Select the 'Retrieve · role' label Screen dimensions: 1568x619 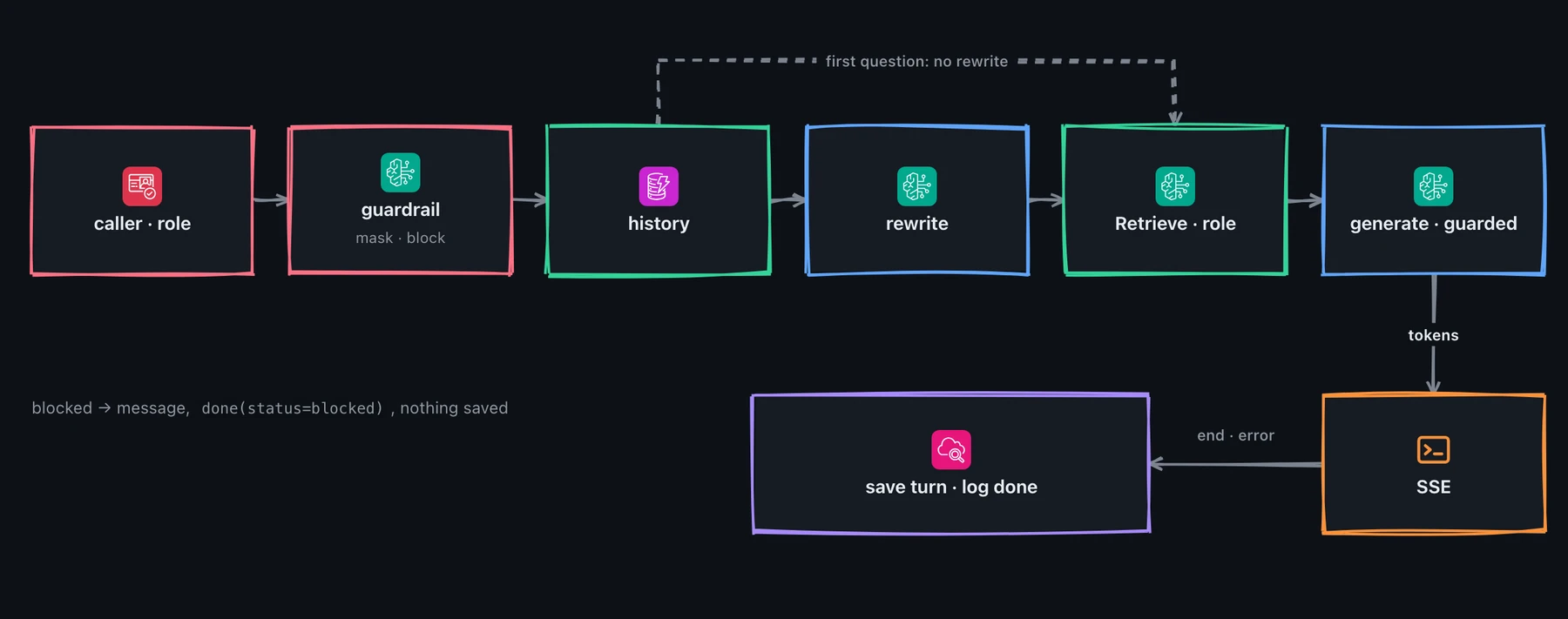[x=1175, y=224]
